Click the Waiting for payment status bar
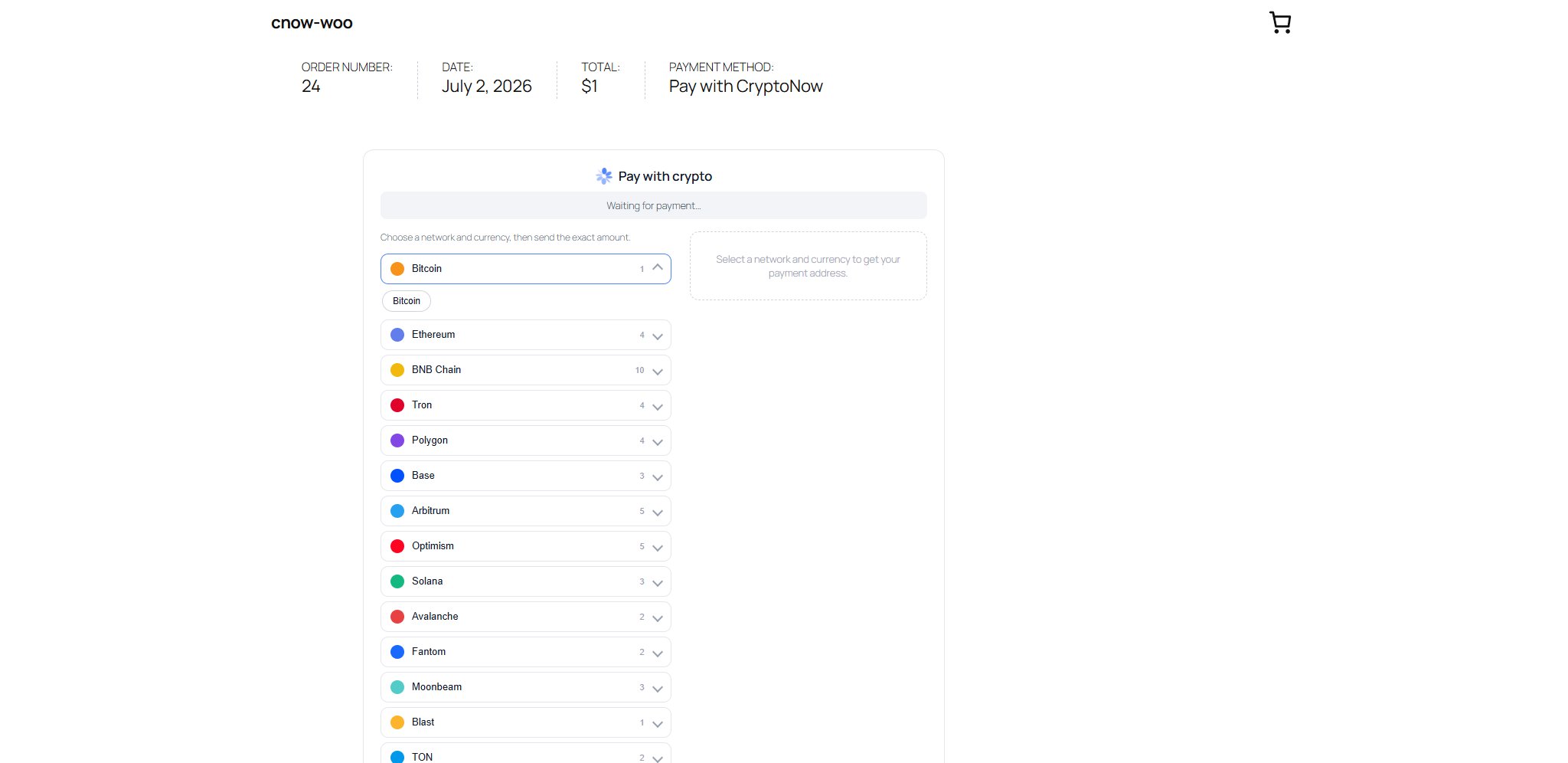Screen dimensions: 1568x763 [654, 205]
